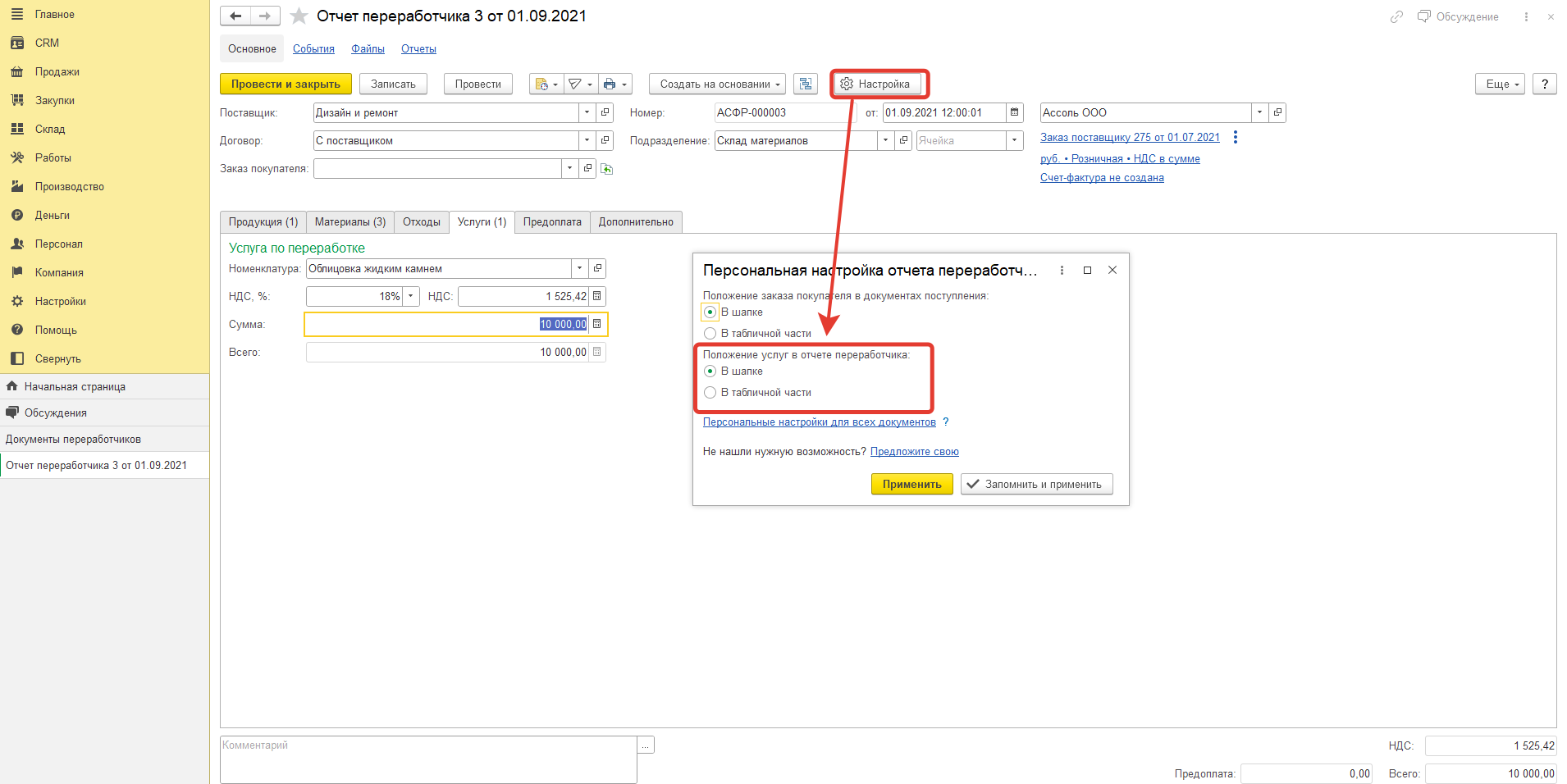Go forward with the right arrow button
Image resolution: width=1567 pixels, height=784 pixels.
tap(265, 16)
